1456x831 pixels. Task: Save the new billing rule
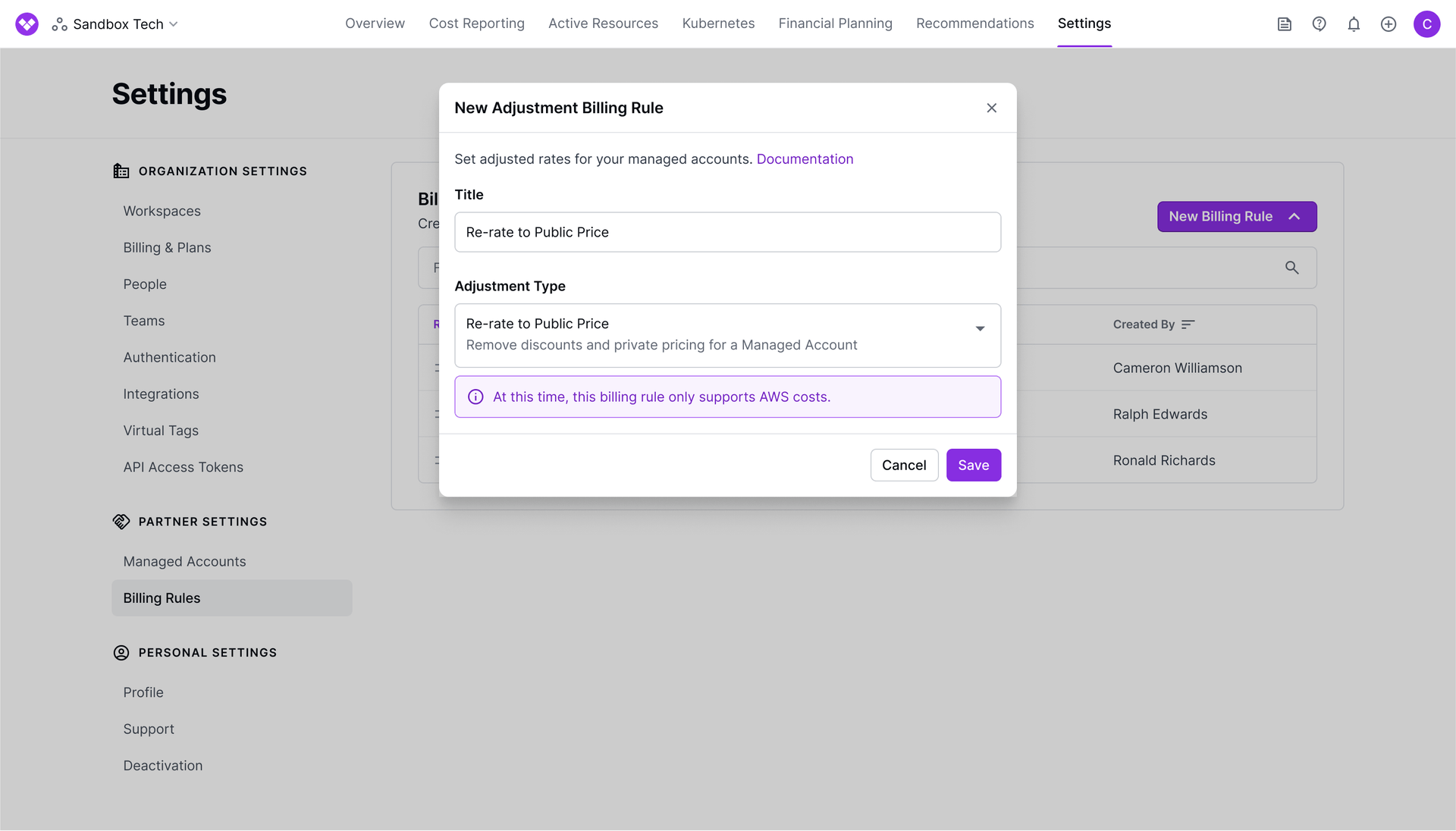[973, 466]
